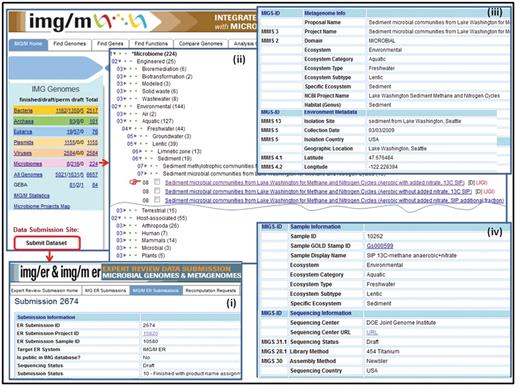Select the Biotransformation (2) tree row
This screenshot has width=520, height=390.
pyautogui.click(x=167, y=76)
